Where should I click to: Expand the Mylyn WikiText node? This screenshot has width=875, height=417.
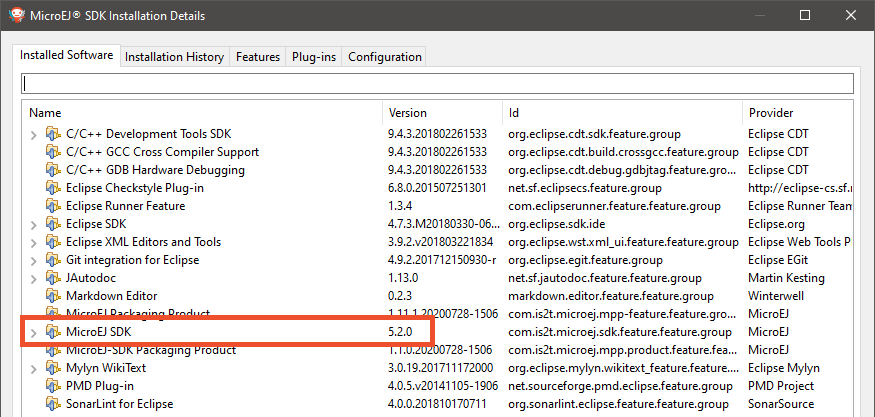[x=34, y=369]
